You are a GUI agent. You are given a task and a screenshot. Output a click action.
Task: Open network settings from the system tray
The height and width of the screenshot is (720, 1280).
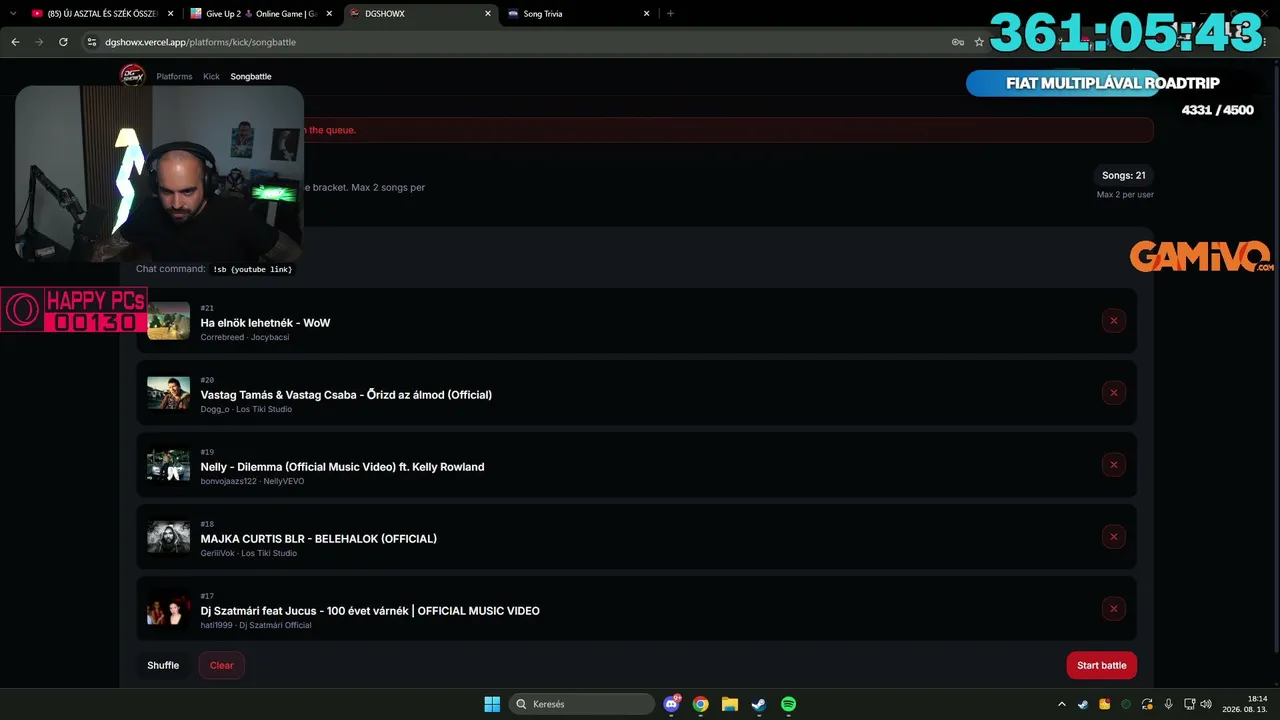1189,704
